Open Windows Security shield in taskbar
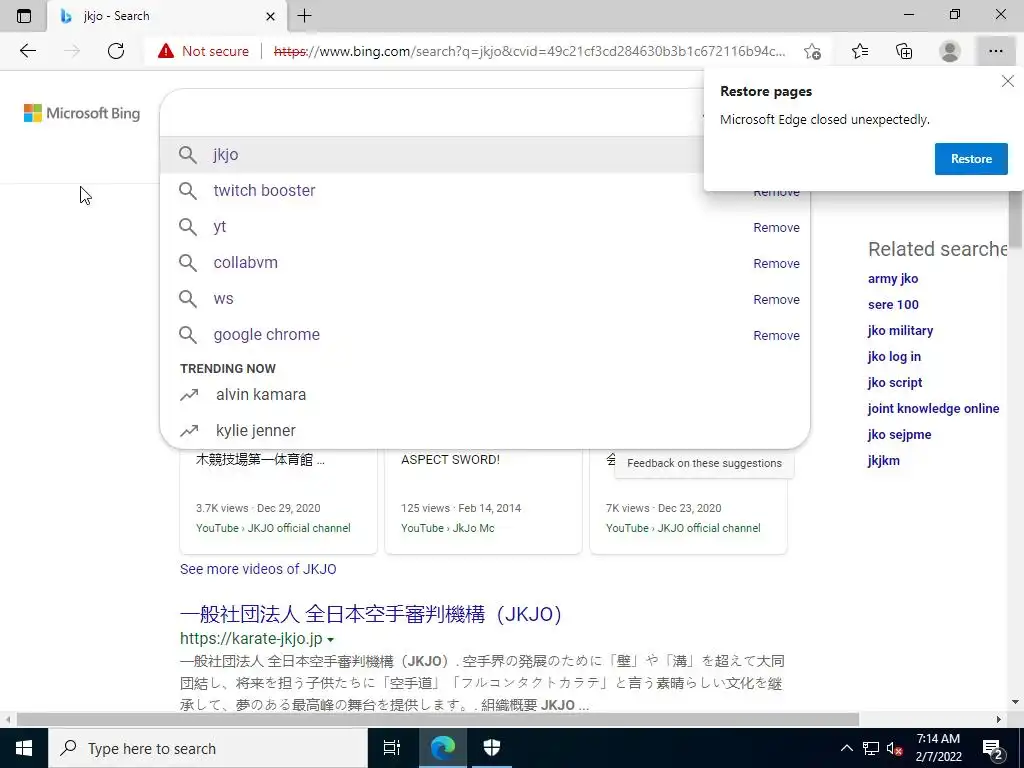The height and width of the screenshot is (768, 1024). 492,748
